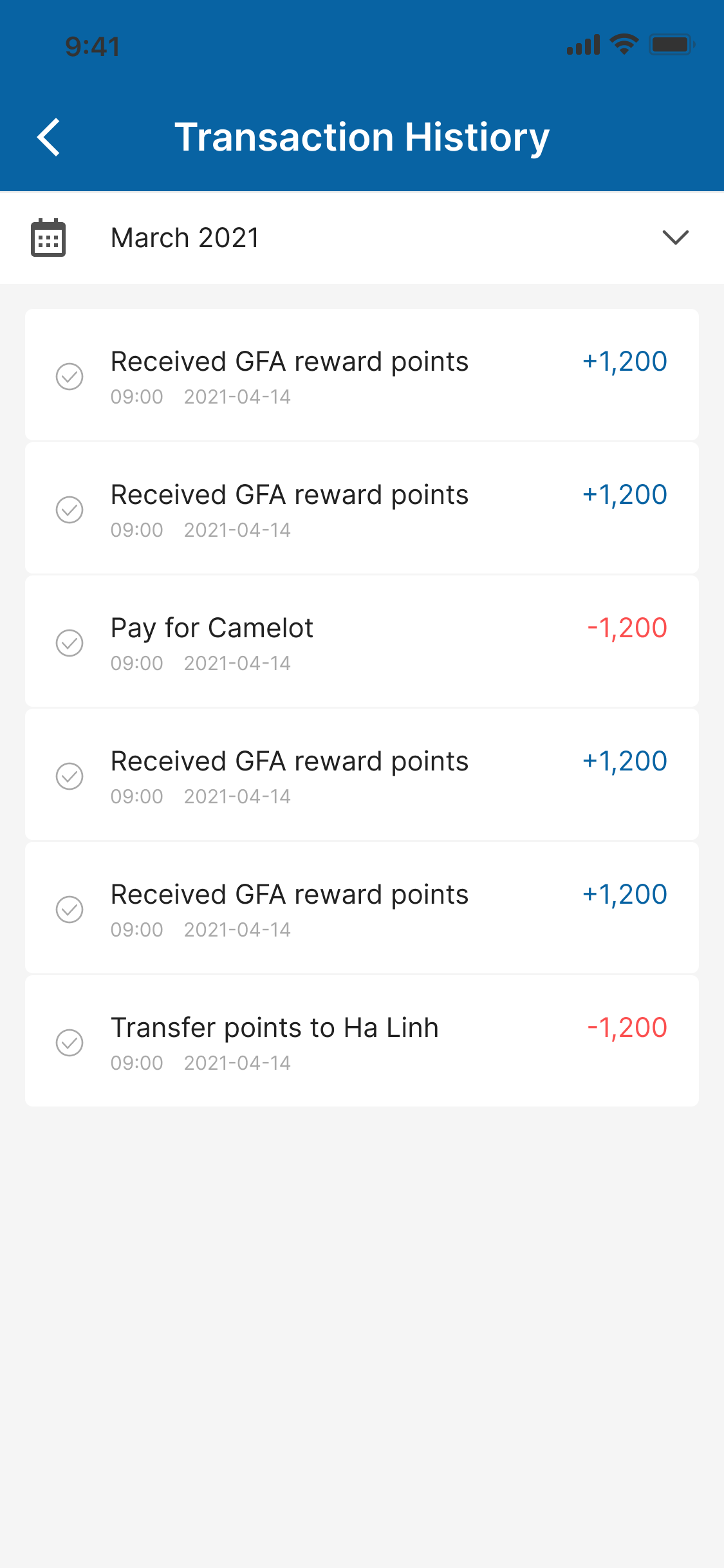Tap checkmark icon of fourth transaction

[70, 776]
